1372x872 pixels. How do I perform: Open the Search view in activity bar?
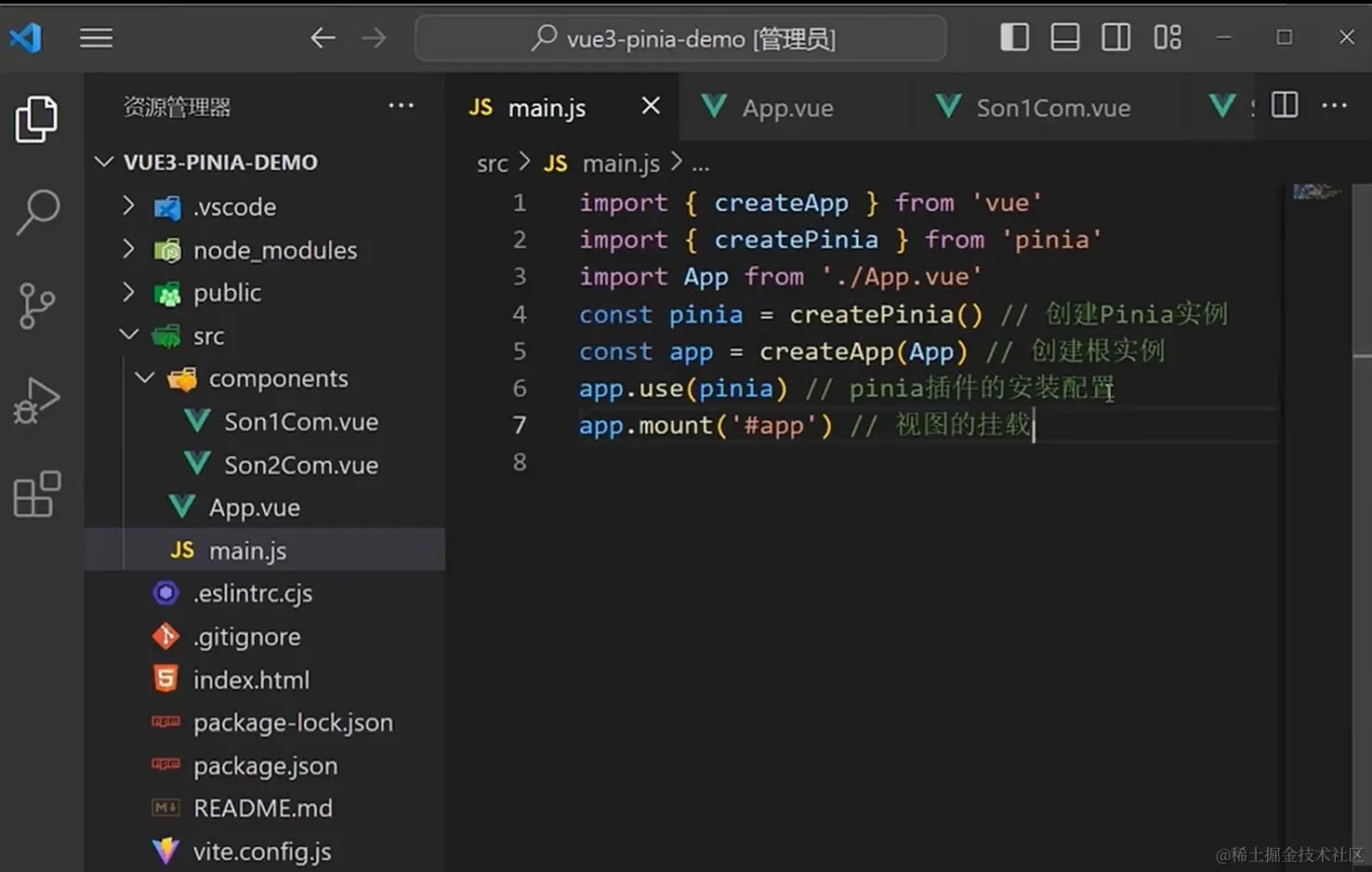(x=37, y=212)
